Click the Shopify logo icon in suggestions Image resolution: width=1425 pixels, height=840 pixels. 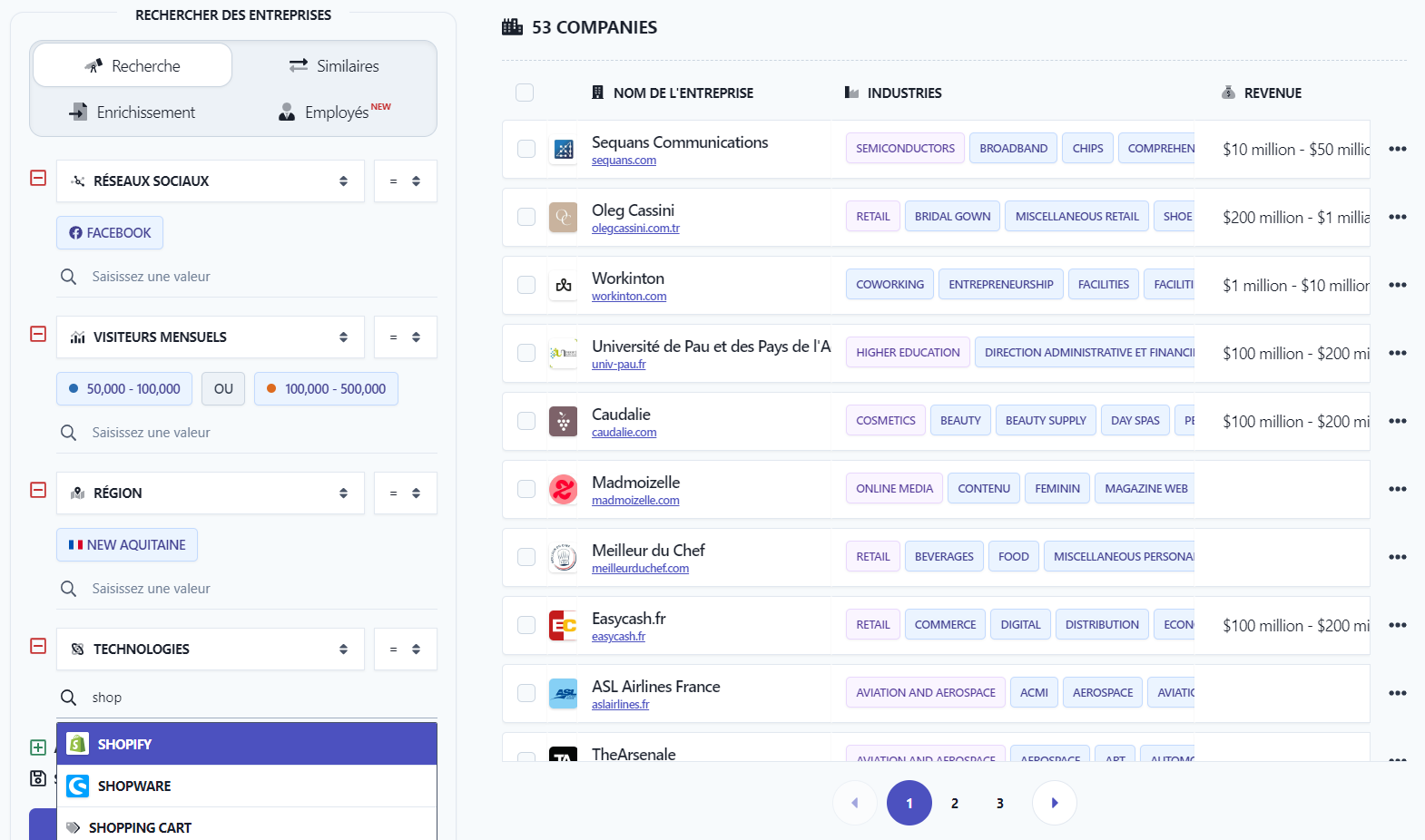click(x=78, y=744)
